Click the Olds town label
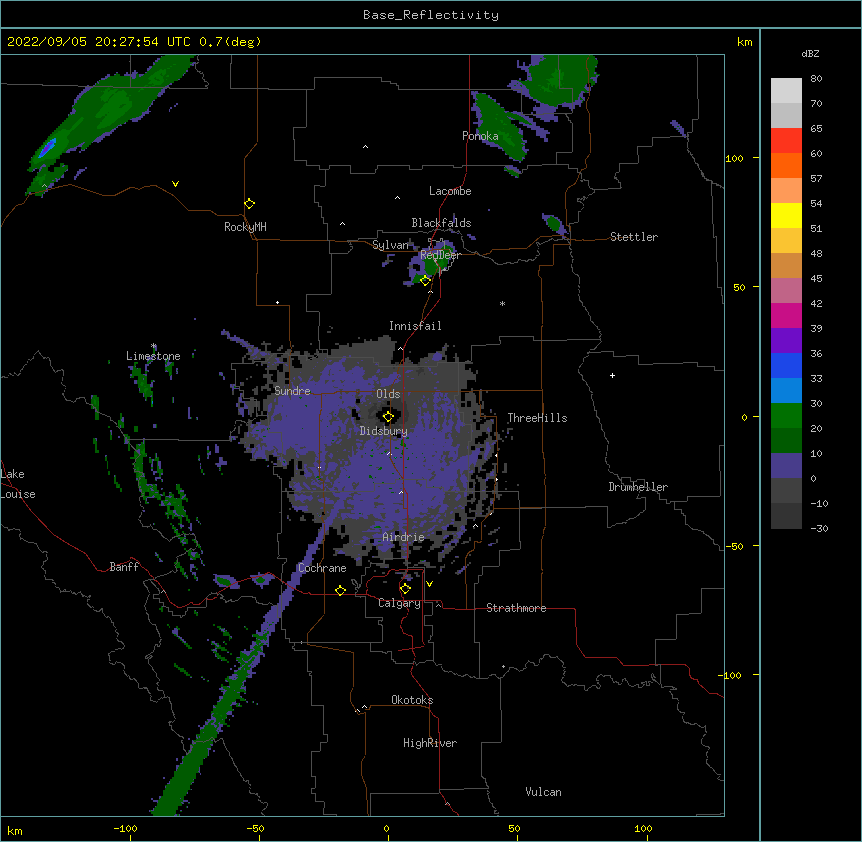The width and height of the screenshot is (862, 842). point(388,394)
